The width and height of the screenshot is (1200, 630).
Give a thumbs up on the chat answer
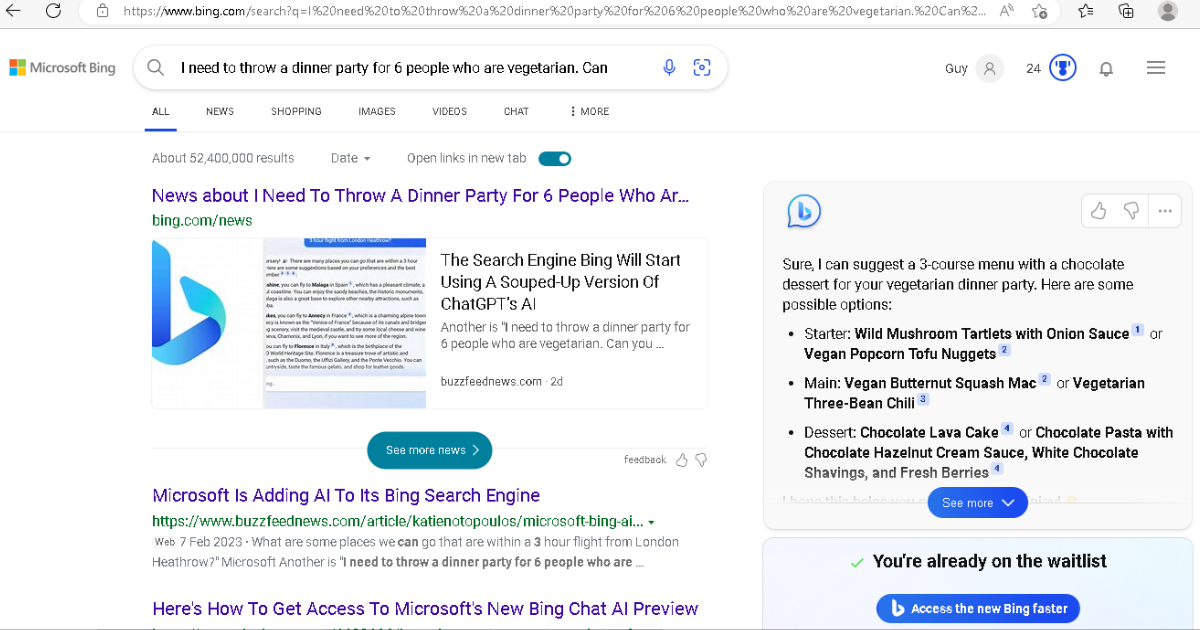pos(1098,211)
